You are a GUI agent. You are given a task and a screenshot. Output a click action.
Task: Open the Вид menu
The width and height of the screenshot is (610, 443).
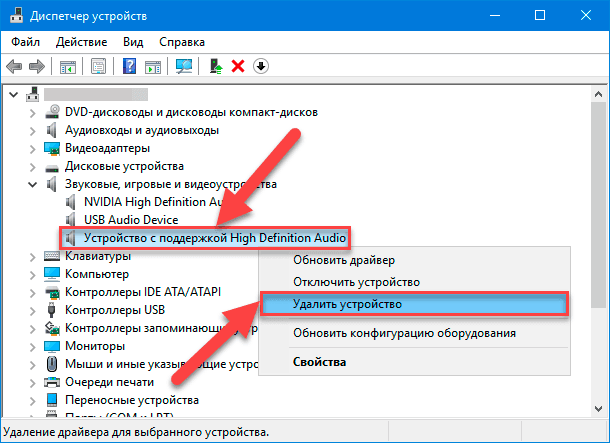(x=133, y=42)
